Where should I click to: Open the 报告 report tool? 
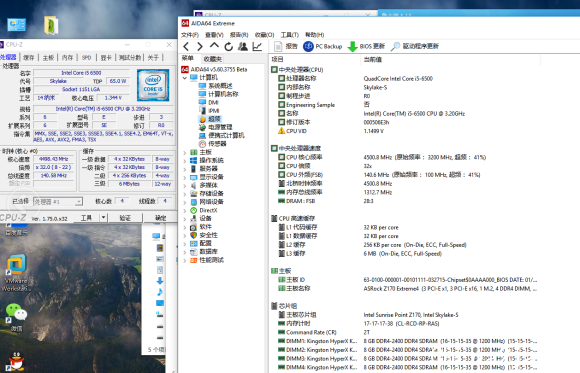pyautogui.click(x=286, y=46)
